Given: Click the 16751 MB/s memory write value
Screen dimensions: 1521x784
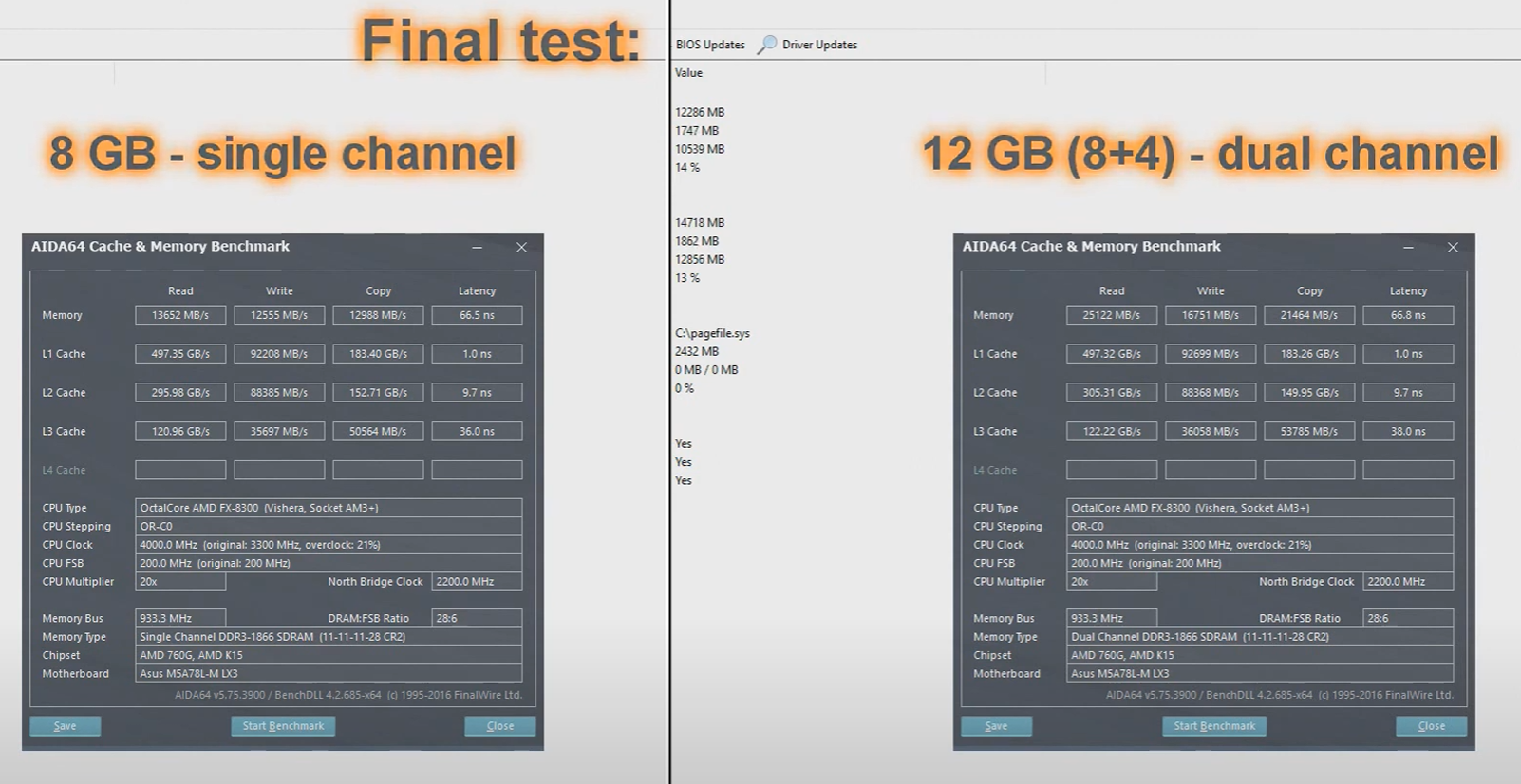Looking at the screenshot, I should 1211,315.
